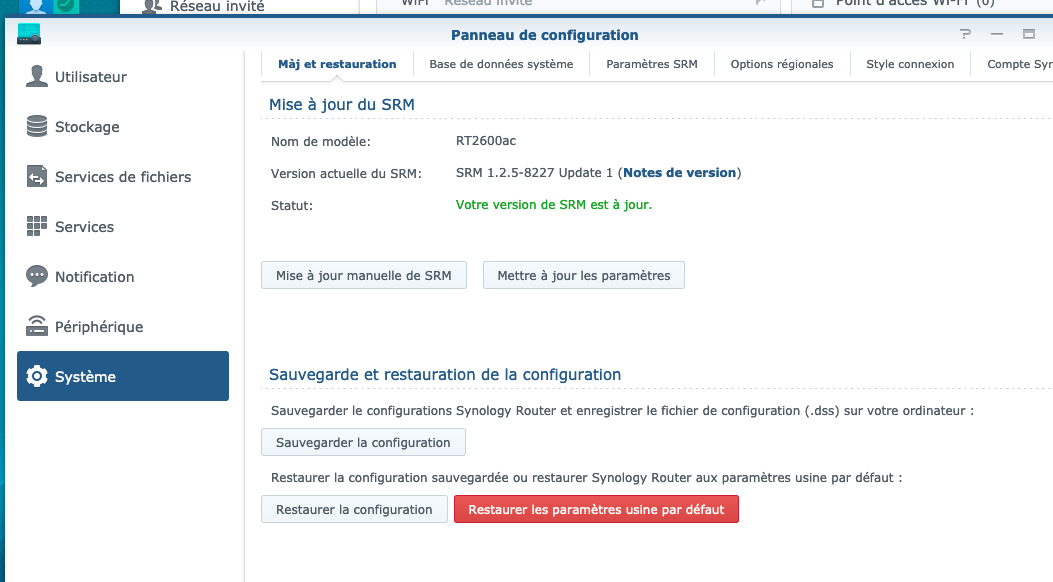This screenshot has height=582, width=1053.
Task: Select the Services de fichiers icon
Action: (37, 177)
